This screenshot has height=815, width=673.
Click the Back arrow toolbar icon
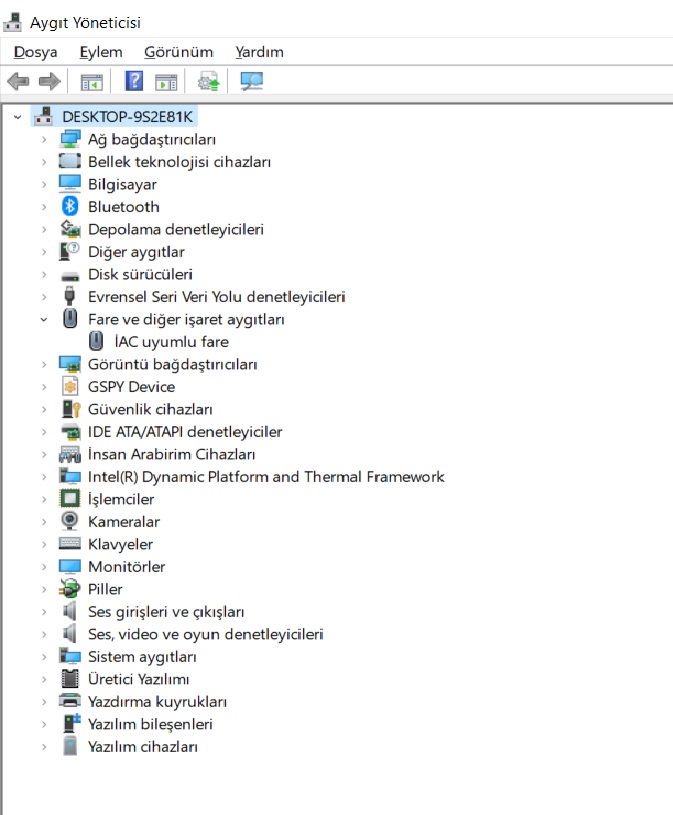[18, 82]
